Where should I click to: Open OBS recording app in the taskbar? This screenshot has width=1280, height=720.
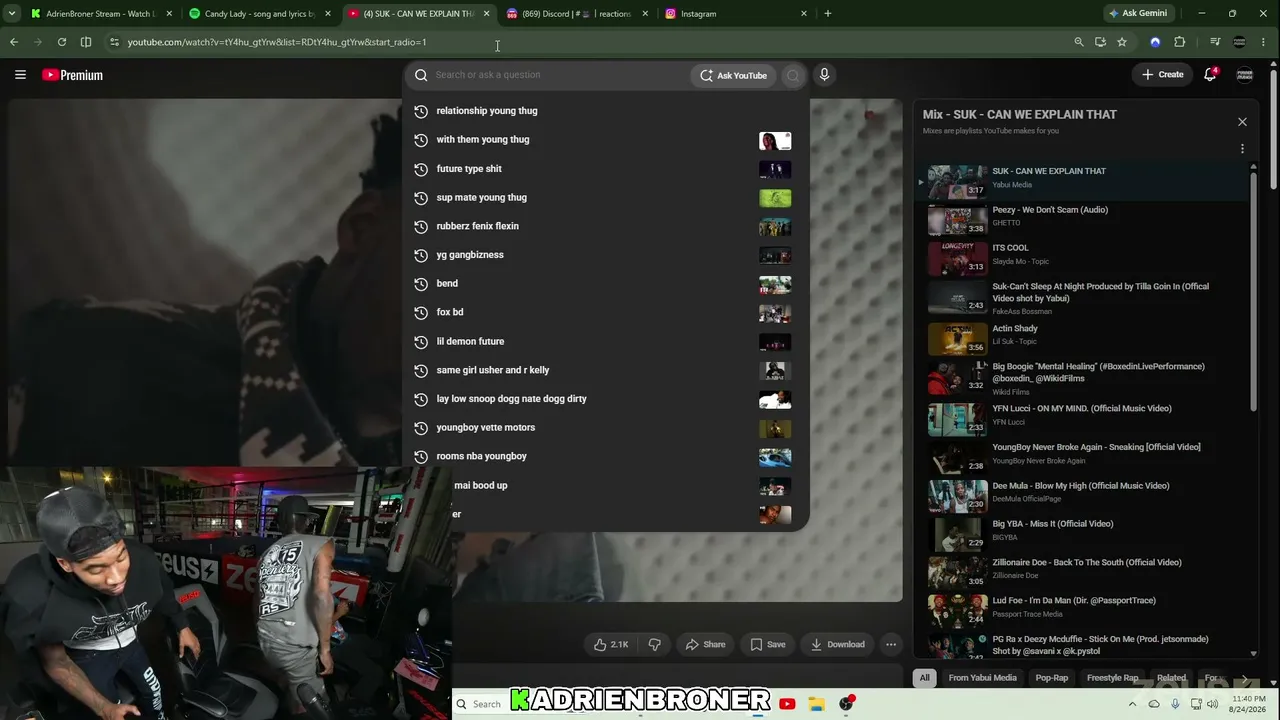847,704
